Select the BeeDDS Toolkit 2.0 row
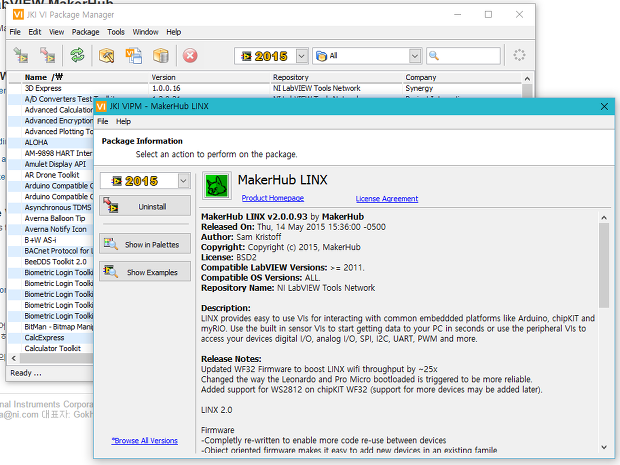Image resolution: width=620 pixels, height=465 pixels. 51,262
